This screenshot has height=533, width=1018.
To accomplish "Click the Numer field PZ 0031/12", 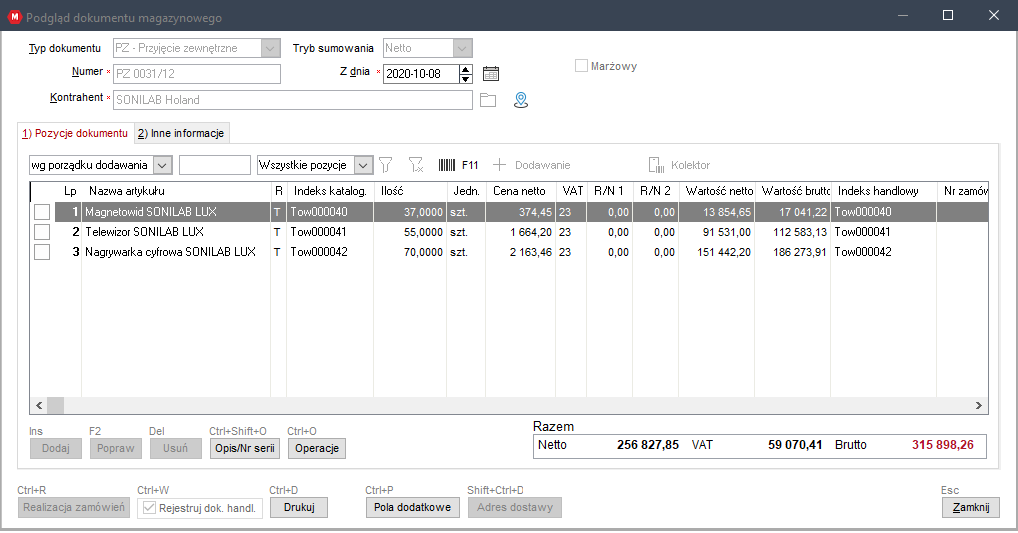I will pos(197,74).
